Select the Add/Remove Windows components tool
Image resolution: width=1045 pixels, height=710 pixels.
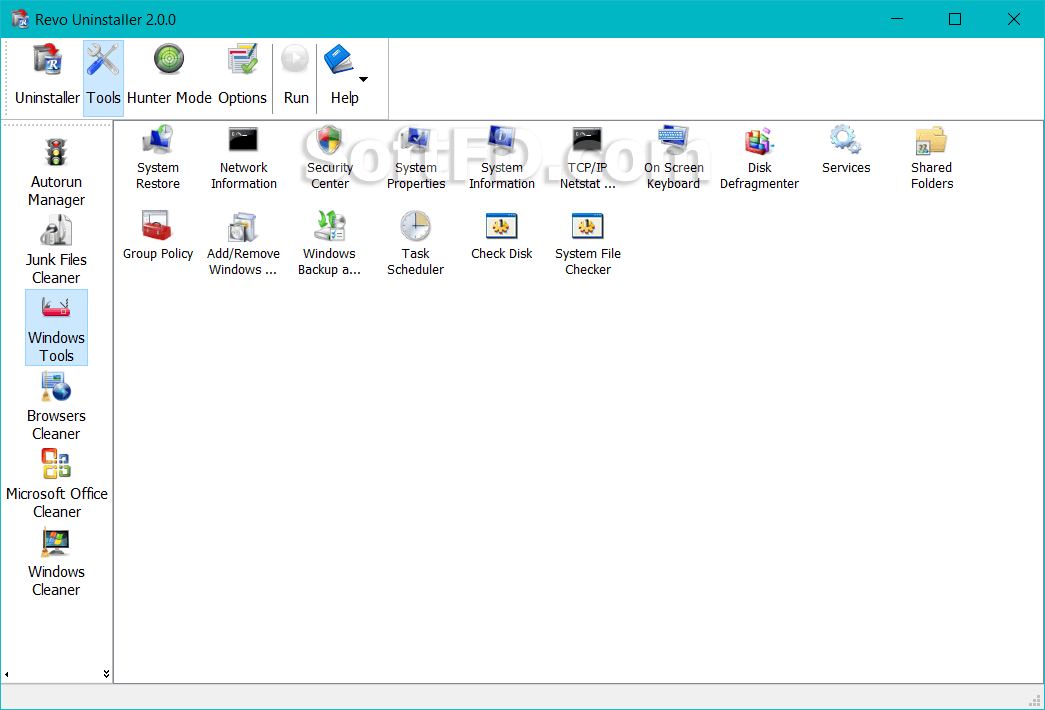tap(243, 243)
